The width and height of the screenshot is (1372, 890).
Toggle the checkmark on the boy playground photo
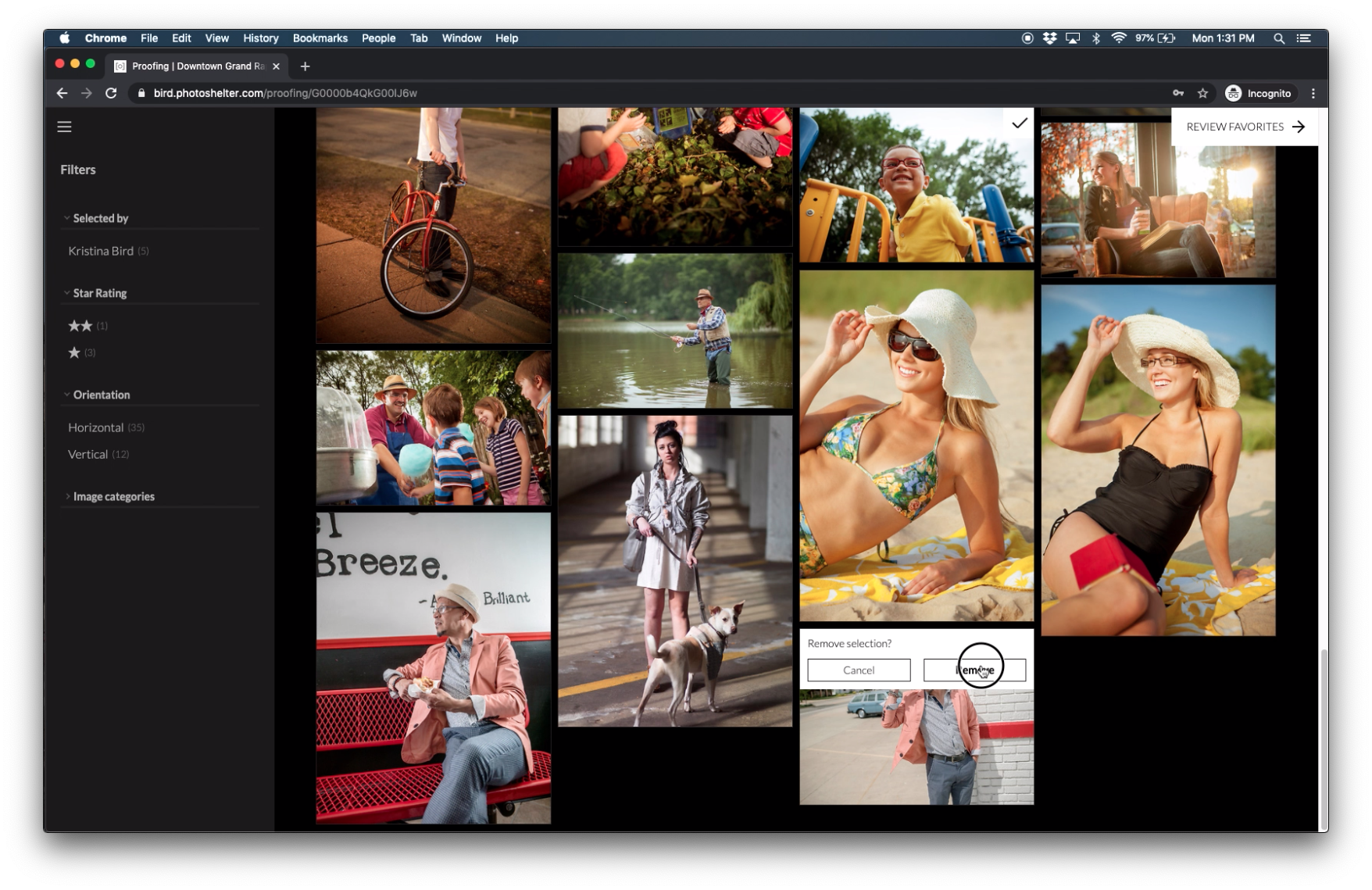(1019, 123)
